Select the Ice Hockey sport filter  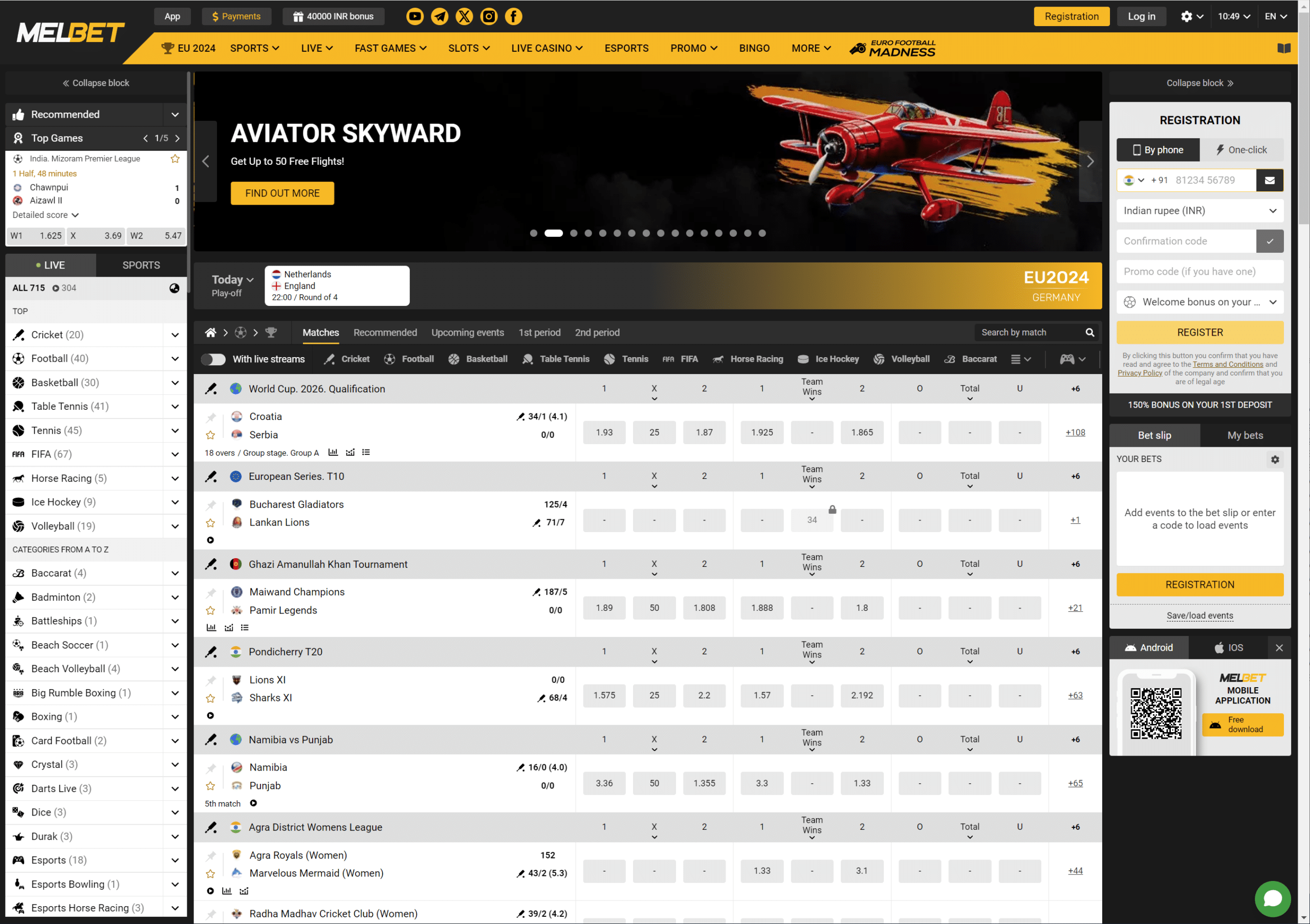[x=828, y=359]
